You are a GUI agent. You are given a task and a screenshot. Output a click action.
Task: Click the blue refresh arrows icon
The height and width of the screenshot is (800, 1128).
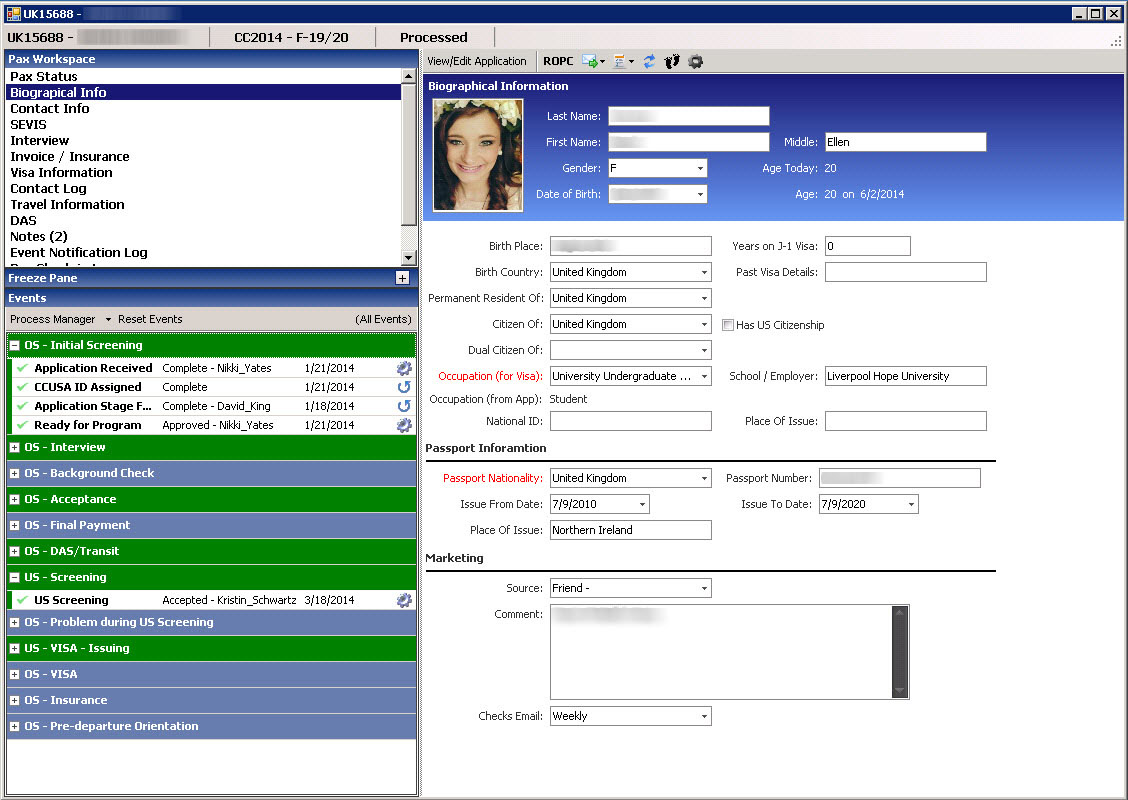(x=649, y=61)
